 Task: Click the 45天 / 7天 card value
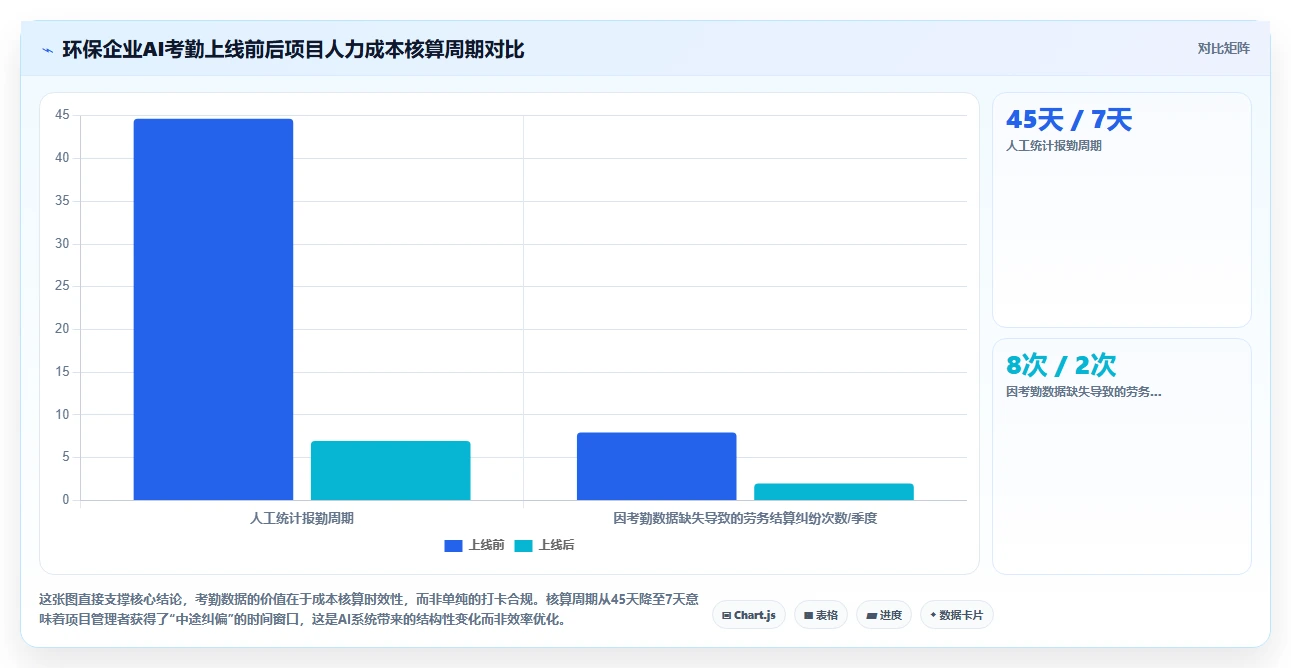(1069, 120)
